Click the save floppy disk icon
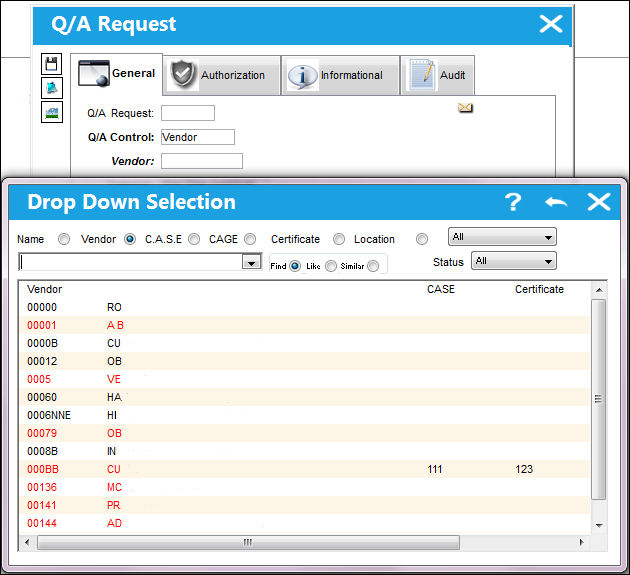Screen dimensions: 630x575 tap(51, 64)
